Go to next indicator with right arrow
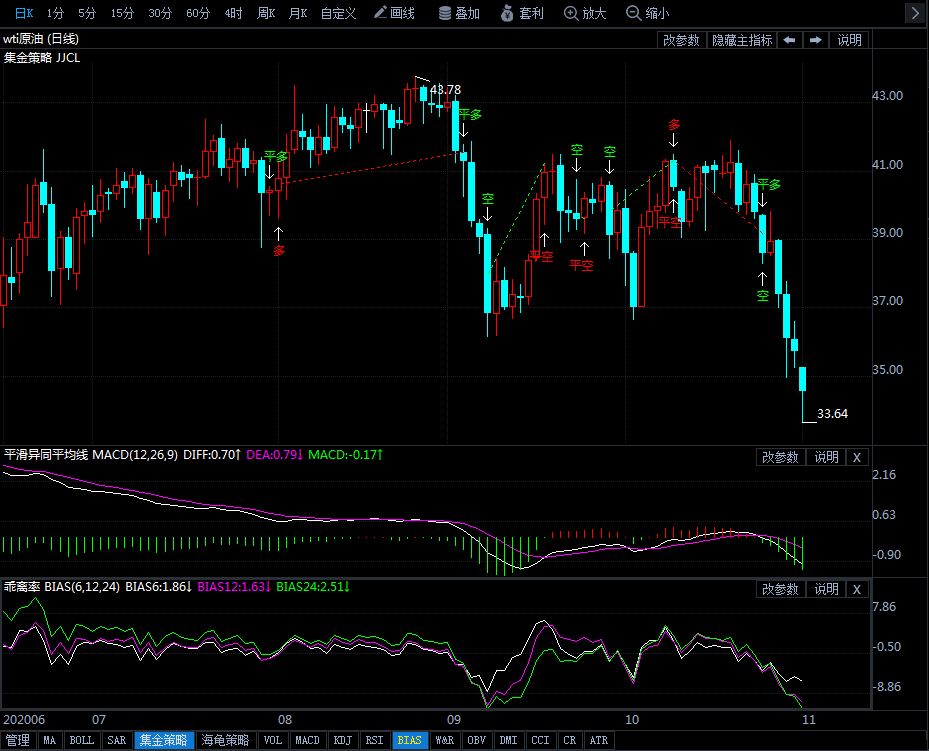Image resolution: width=929 pixels, height=751 pixels. coord(816,40)
